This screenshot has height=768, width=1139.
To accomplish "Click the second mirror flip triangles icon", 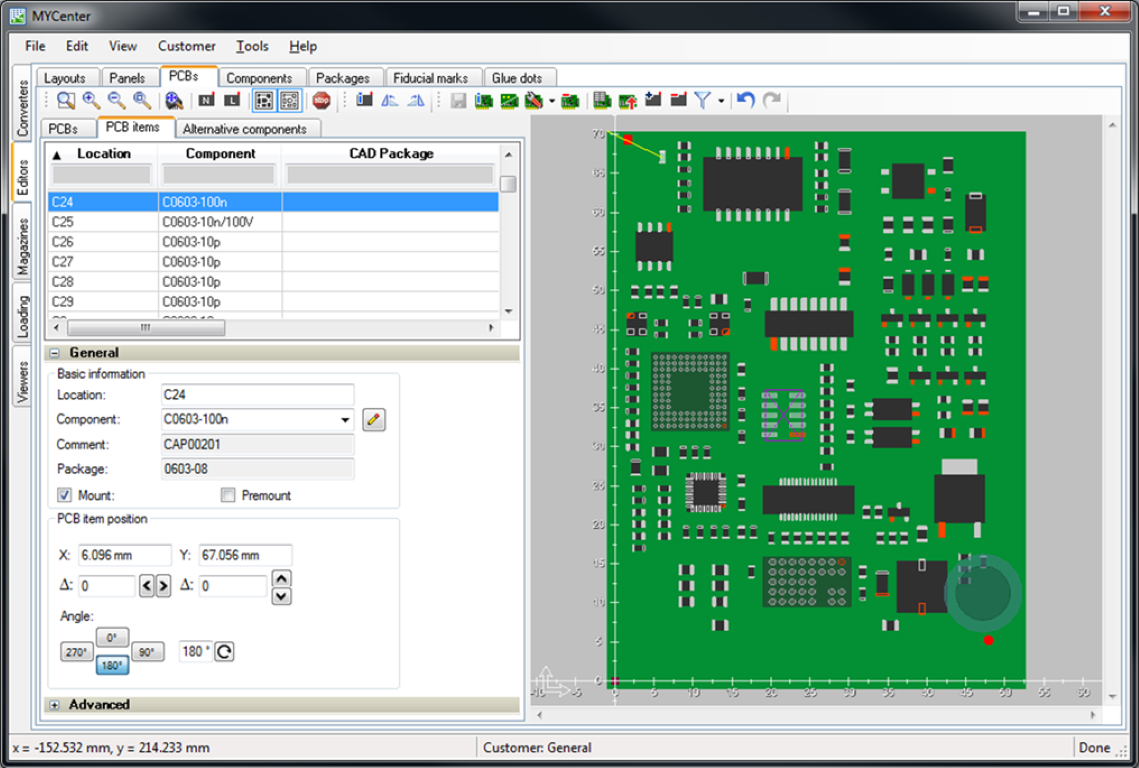I will (416, 100).
